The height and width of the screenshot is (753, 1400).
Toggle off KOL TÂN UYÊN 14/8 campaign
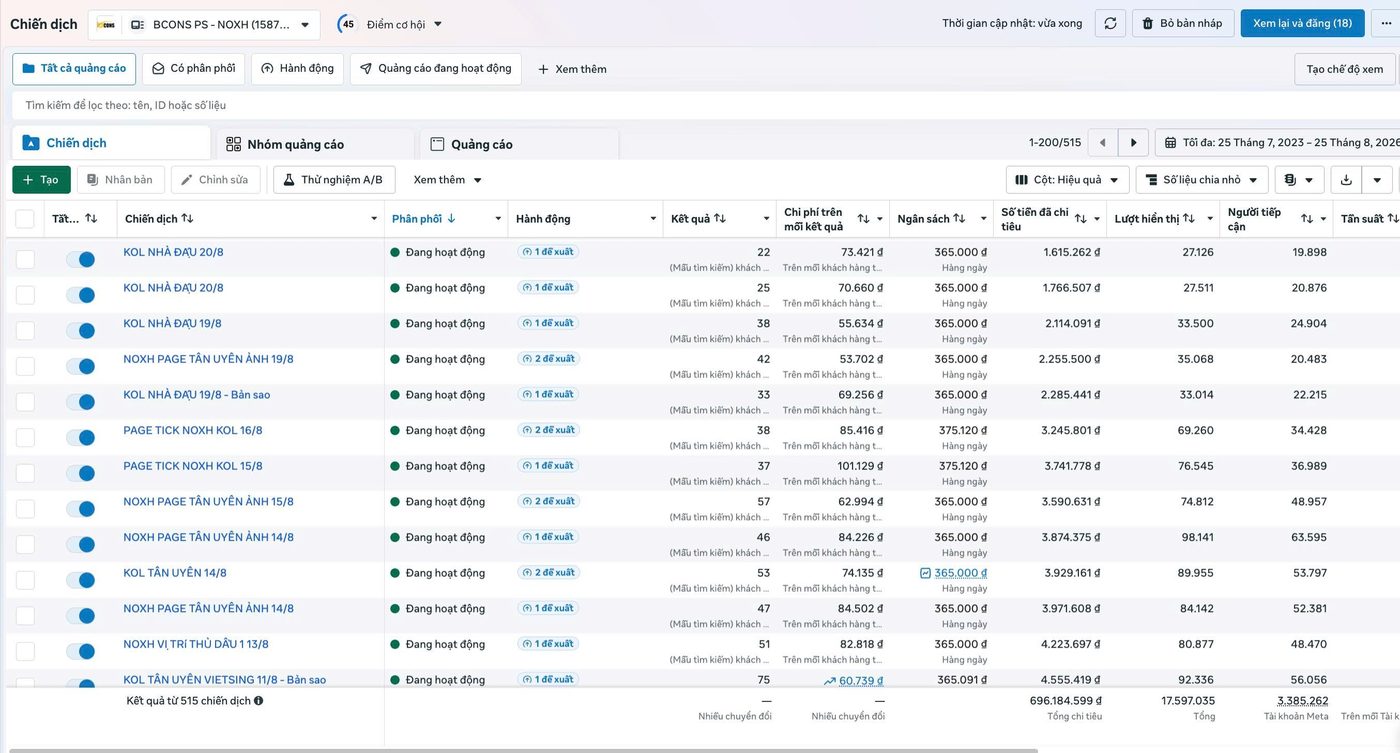(80, 580)
